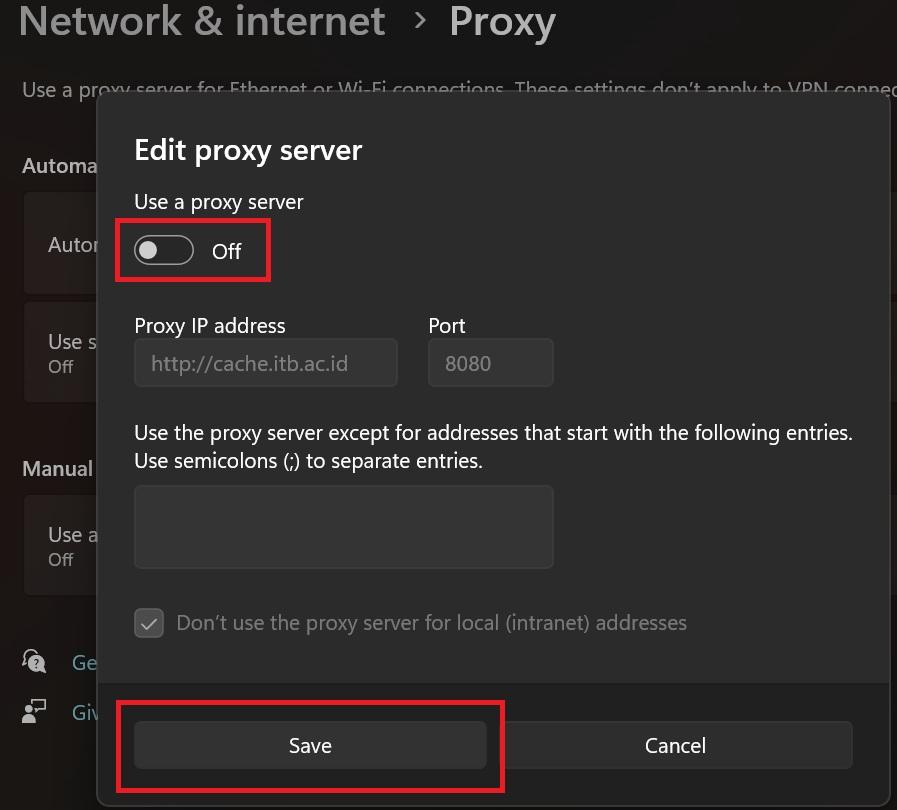Click the Use a proxy server label

(219, 202)
